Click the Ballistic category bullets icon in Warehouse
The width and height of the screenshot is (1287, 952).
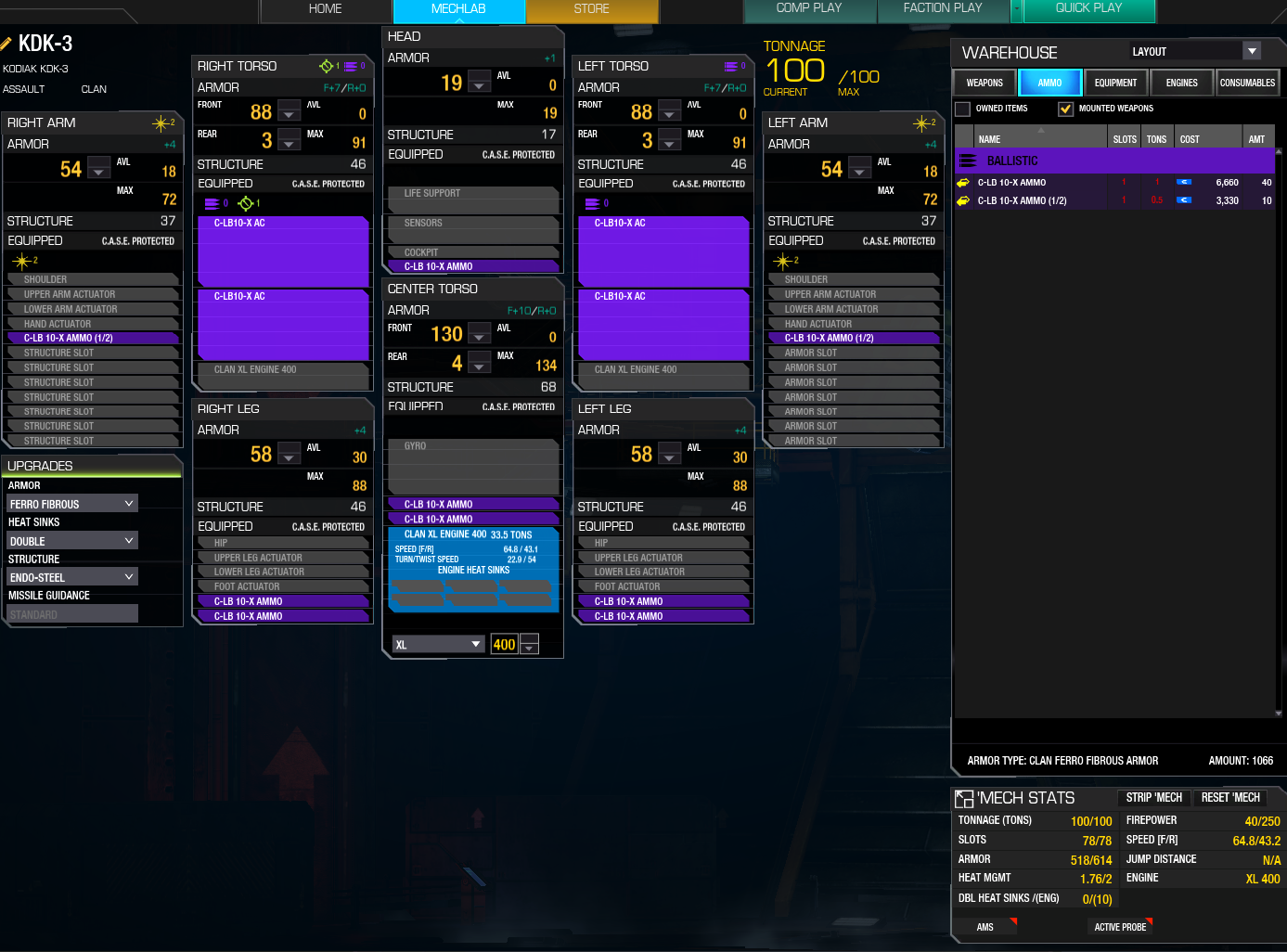968,161
